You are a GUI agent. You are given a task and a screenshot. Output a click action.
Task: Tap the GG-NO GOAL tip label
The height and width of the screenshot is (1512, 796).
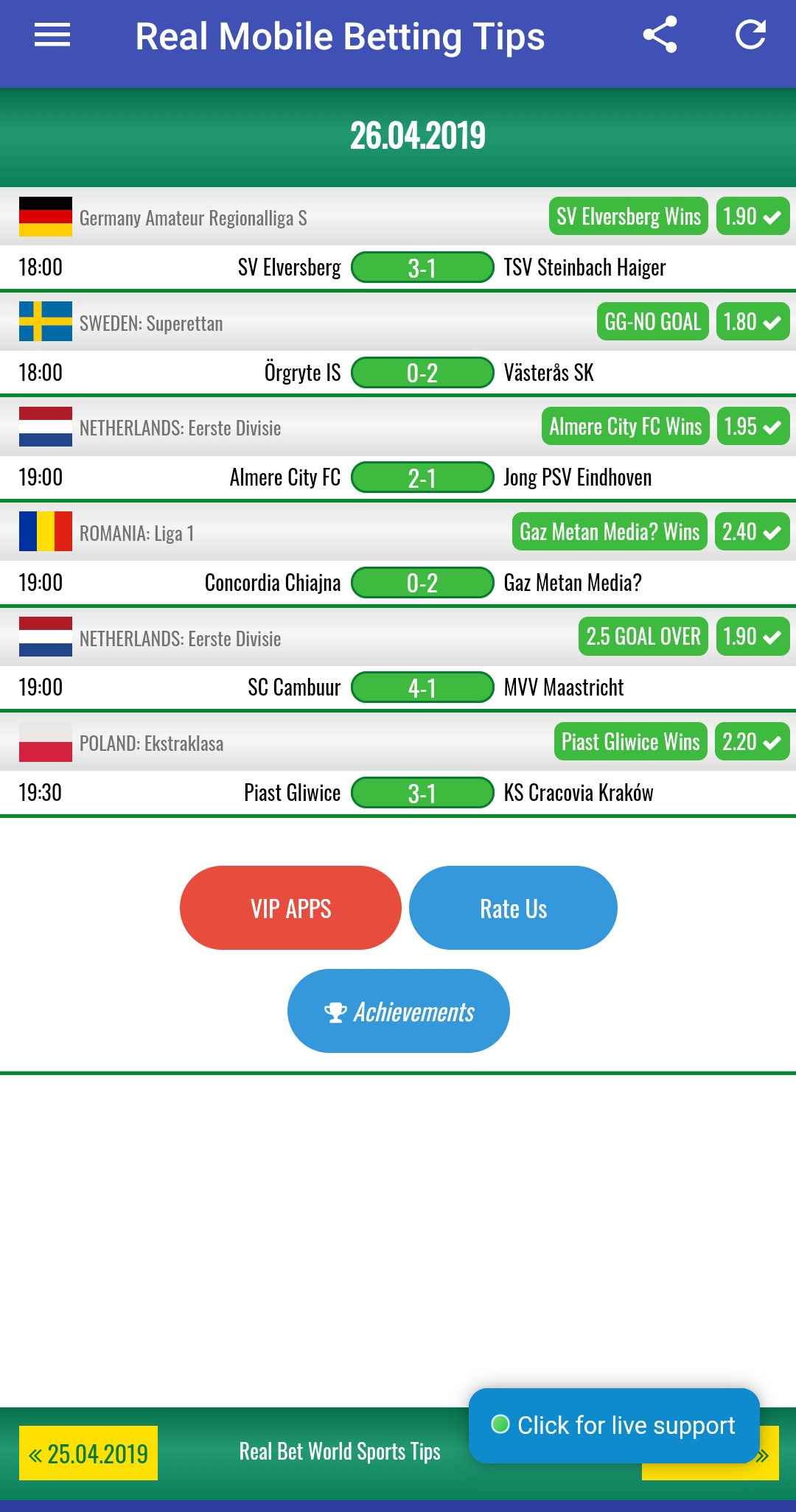tap(652, 322)
